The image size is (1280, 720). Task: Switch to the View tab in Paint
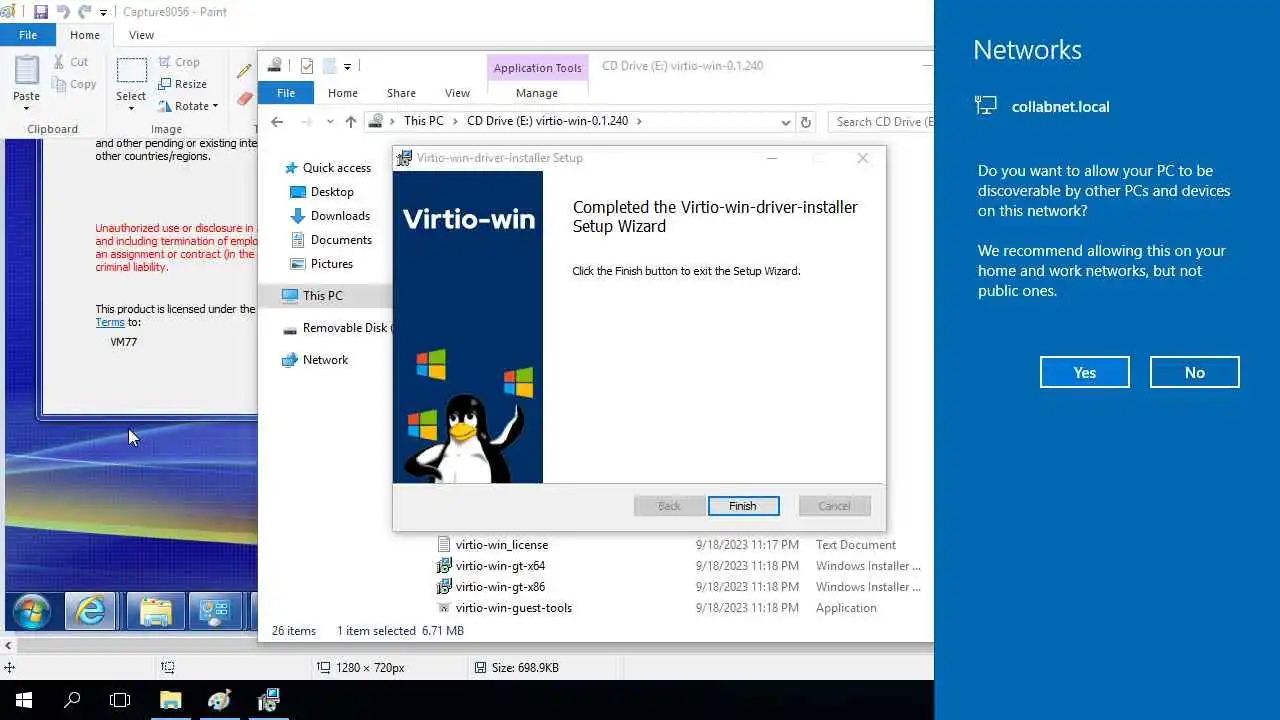141,35
